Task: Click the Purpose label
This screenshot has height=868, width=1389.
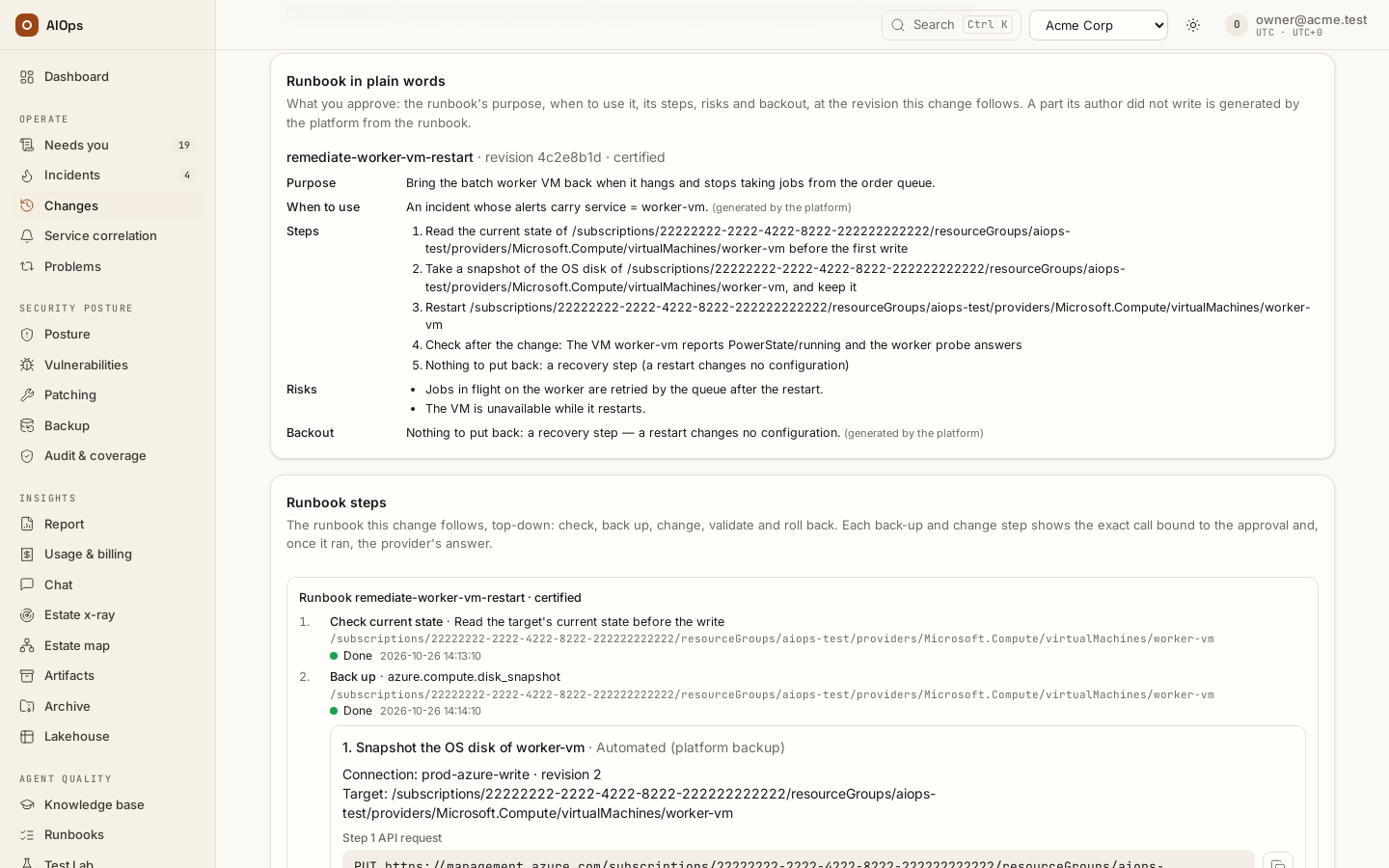Action: click(311, 183)
